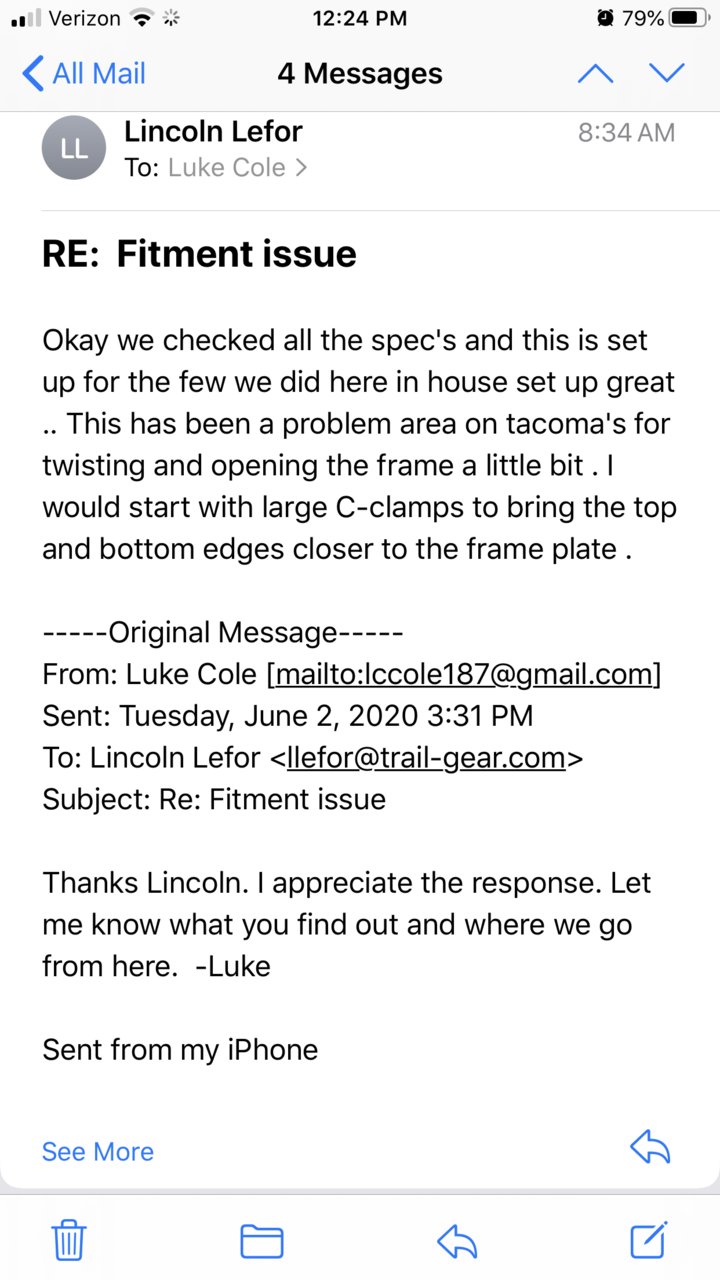Expand the email with See More
This screenshot has width=720, height=1280.
[98, 1151]
